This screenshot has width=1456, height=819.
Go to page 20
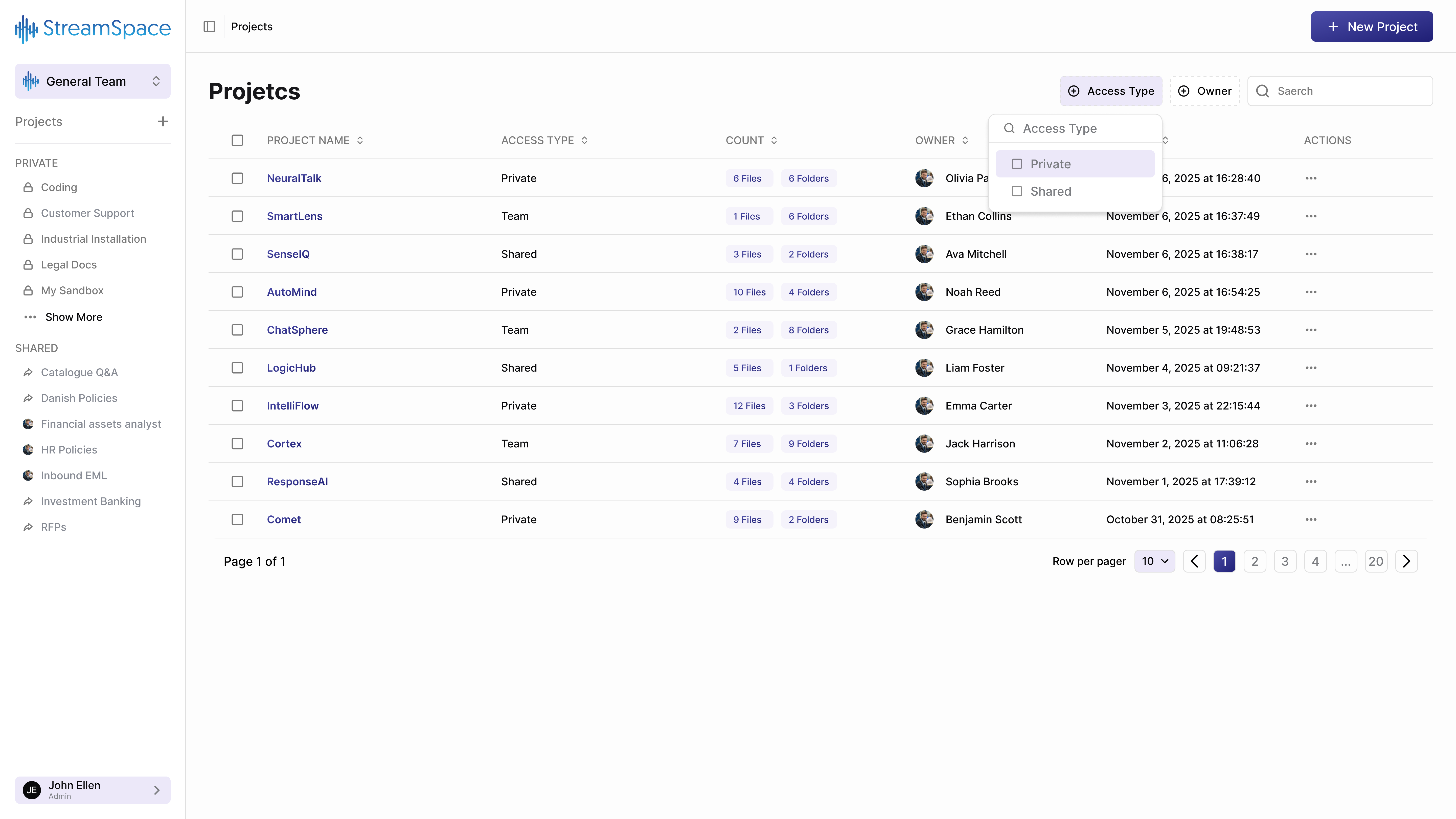click(x=1376, y=561)
